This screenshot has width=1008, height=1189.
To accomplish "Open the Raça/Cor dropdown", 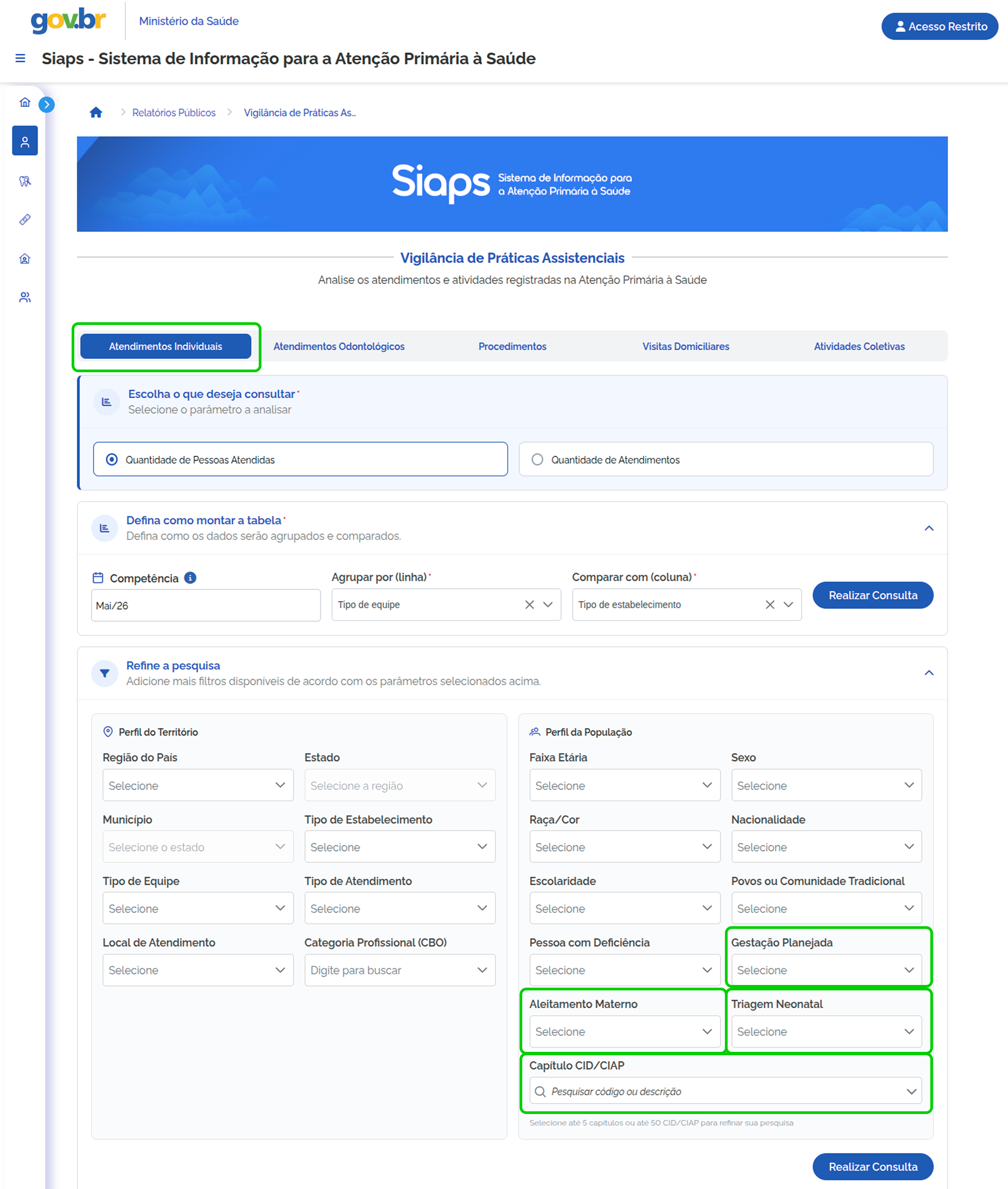I will coord(625,847).
